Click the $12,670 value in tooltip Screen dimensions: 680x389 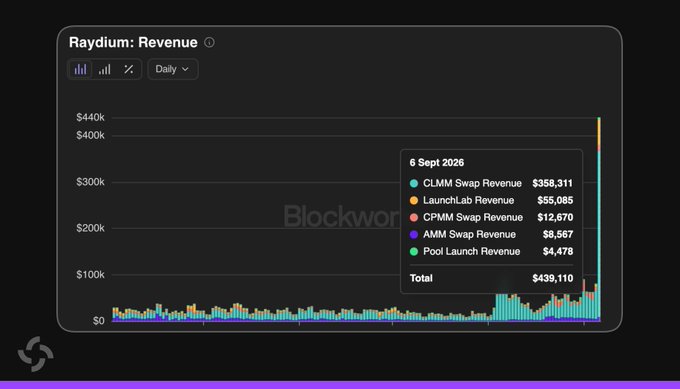click(x=555, y=217)
